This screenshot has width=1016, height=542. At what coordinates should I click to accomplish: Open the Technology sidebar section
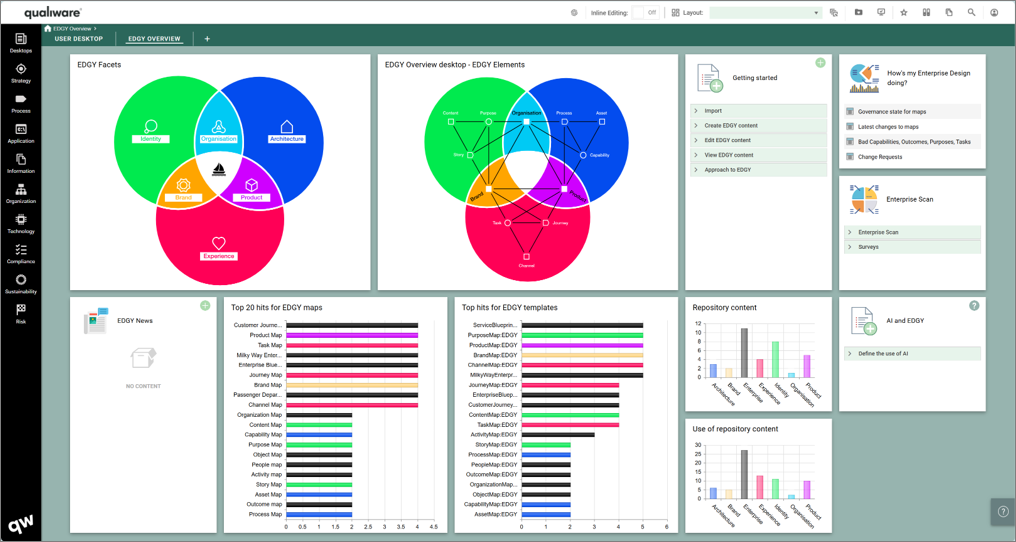click(21, 224)
